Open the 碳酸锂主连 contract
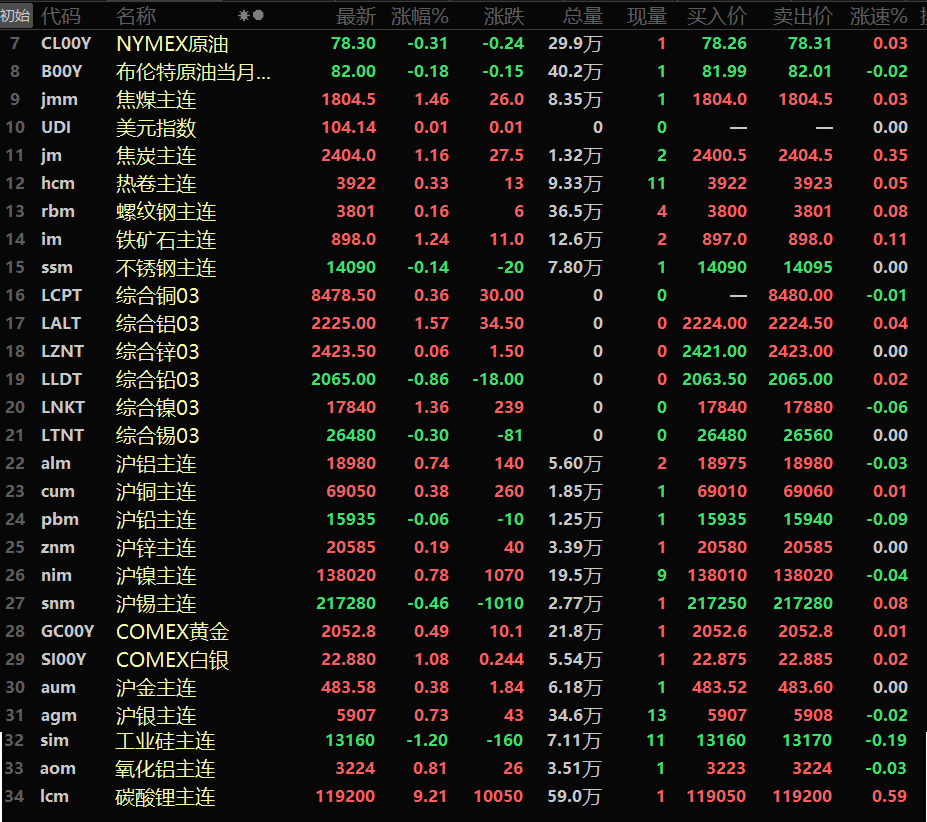927x822 pixels. tap(166, 797)
